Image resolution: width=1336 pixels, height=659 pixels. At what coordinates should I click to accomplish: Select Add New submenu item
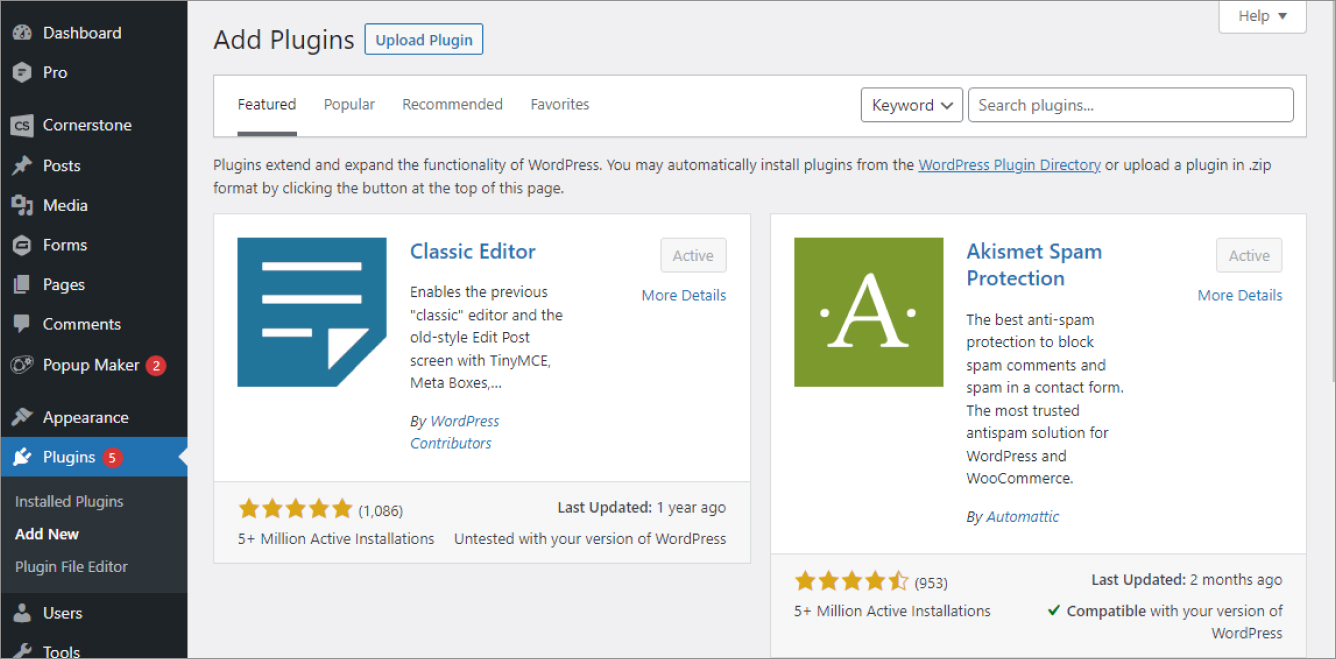(x=47, y=534)
